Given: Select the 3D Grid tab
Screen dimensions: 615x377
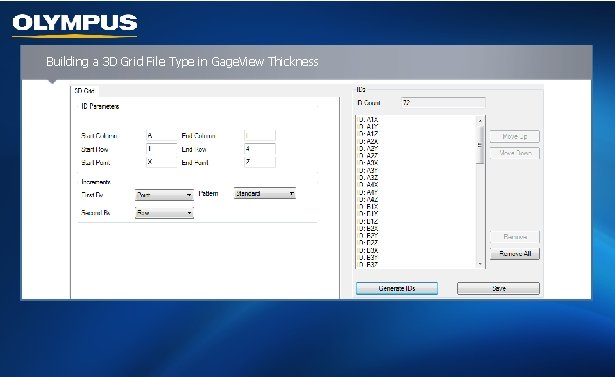Looking at the screenshot, I should pyautogui.click(x=85, y=91).
